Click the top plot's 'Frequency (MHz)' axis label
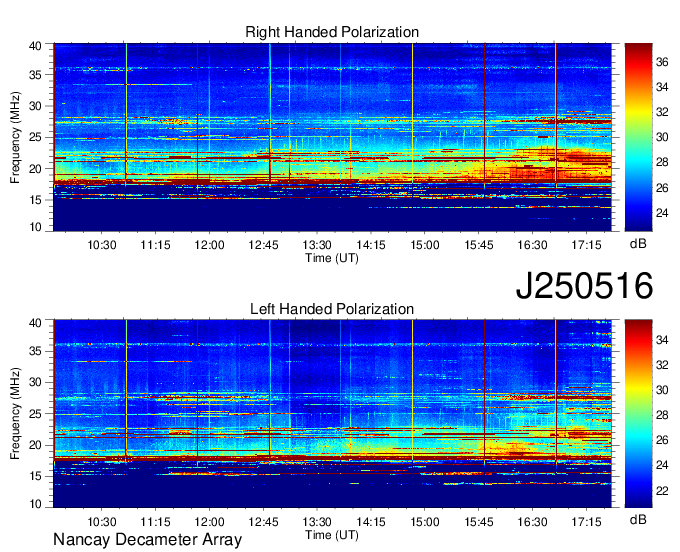This screenshot has width=680, height=552. tap(15, 137)
